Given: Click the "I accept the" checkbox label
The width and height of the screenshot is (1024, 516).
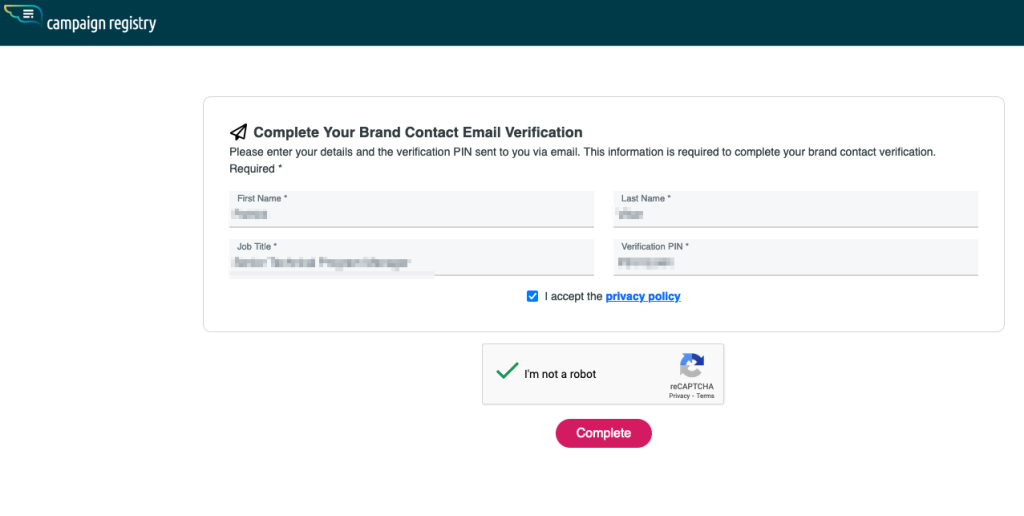Looking at the screenshot, I should [x=573, y=296].
